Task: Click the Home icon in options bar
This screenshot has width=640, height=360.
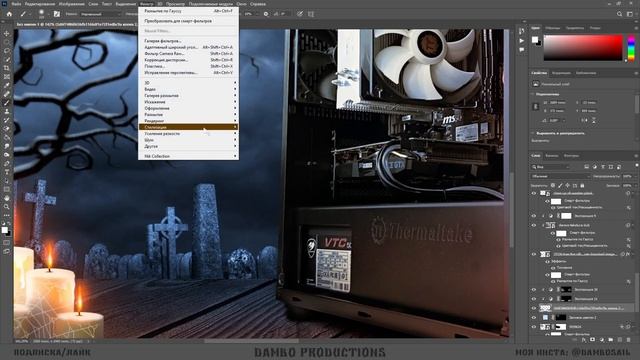Action: [9, 14]
